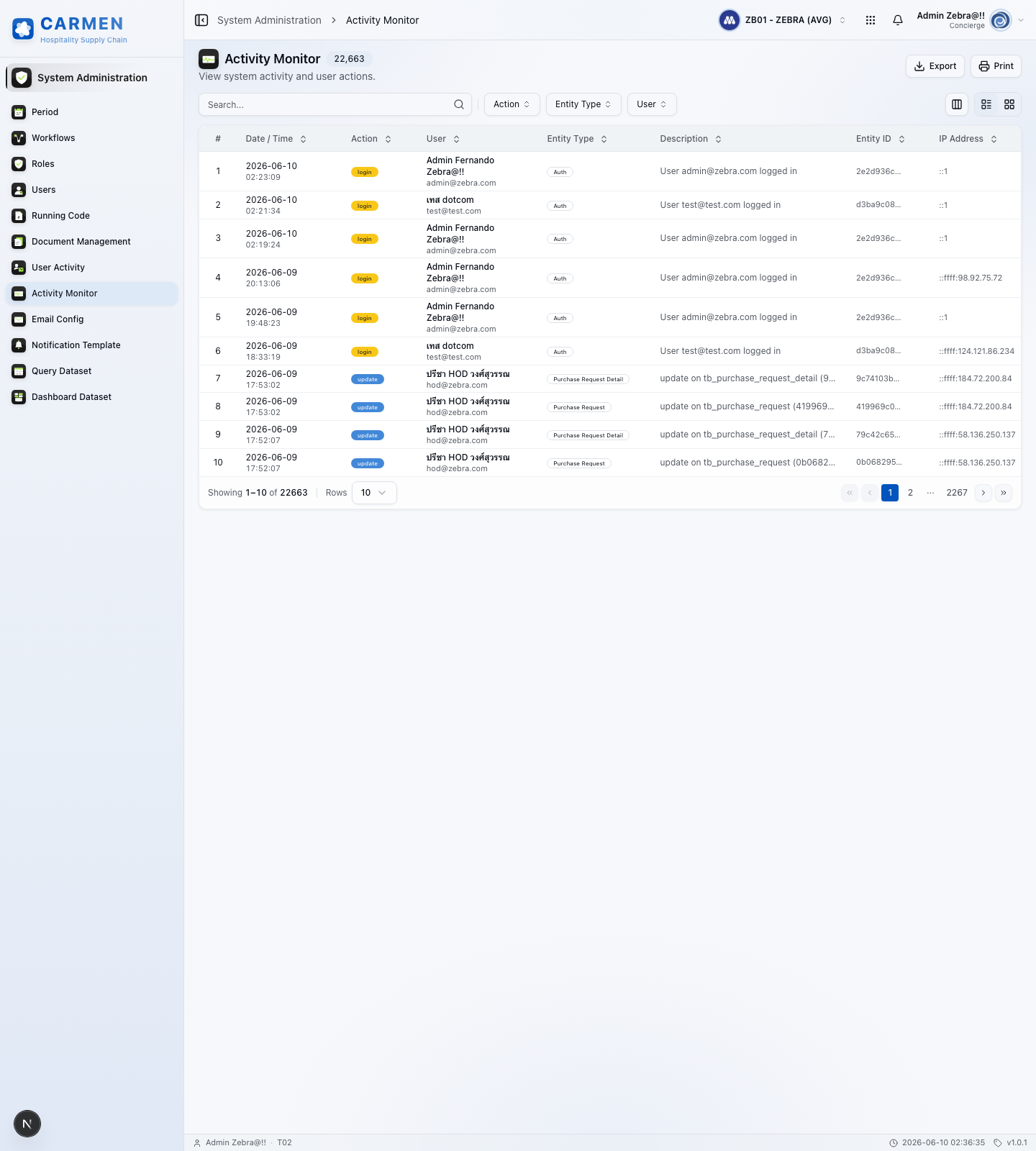The image size is (1036, 1151).
Task: Open Period in the sidebar
Action: (92, 112)
